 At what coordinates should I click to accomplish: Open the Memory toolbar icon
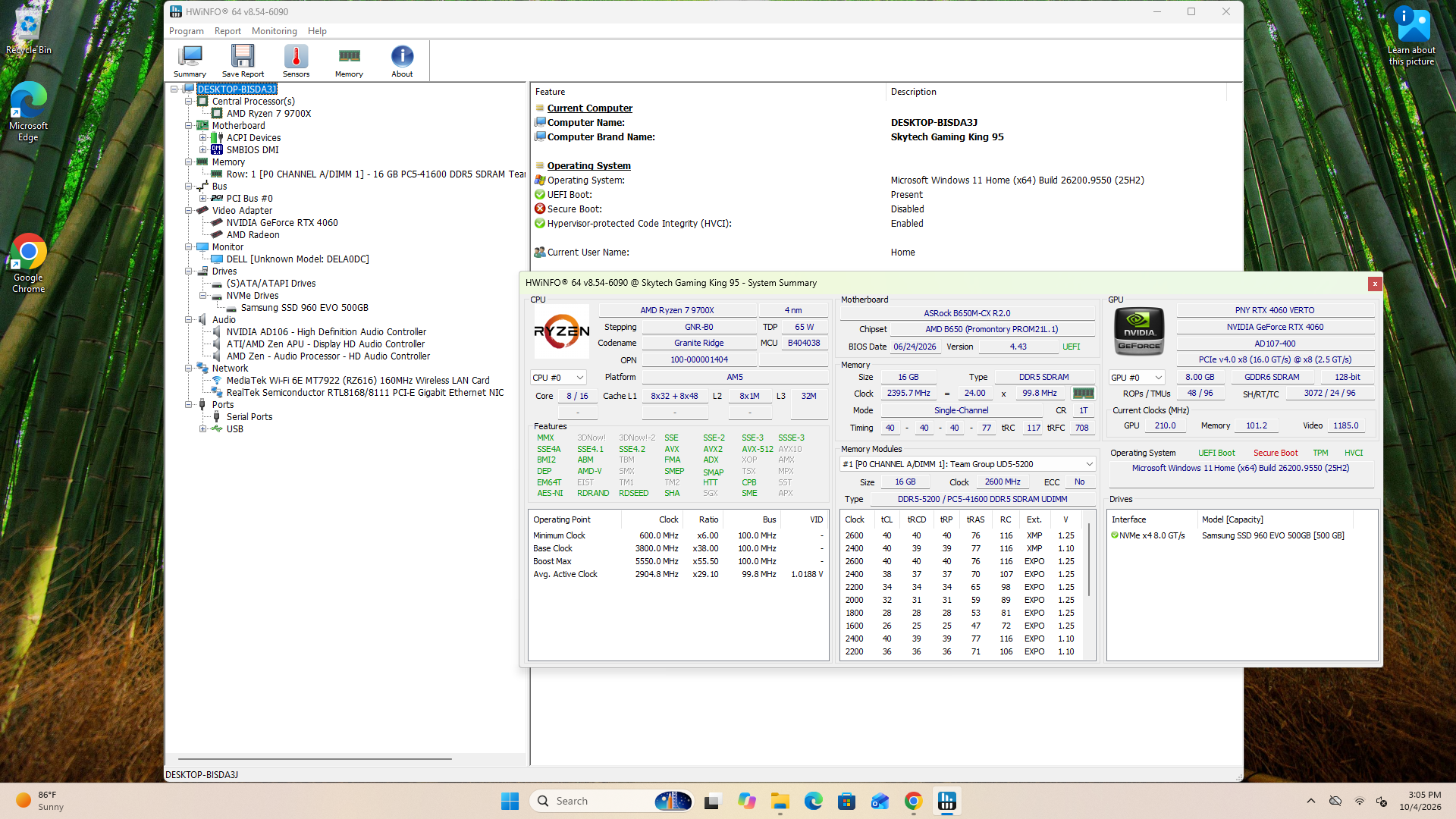(349, 61)
